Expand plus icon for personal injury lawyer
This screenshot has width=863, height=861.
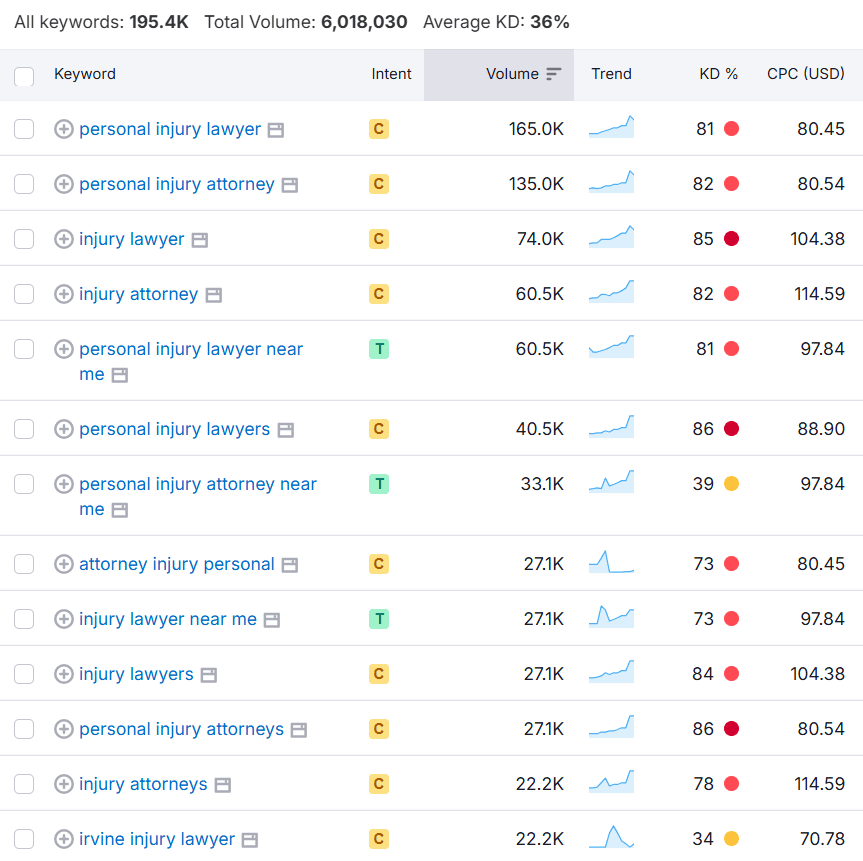[64, 129]
